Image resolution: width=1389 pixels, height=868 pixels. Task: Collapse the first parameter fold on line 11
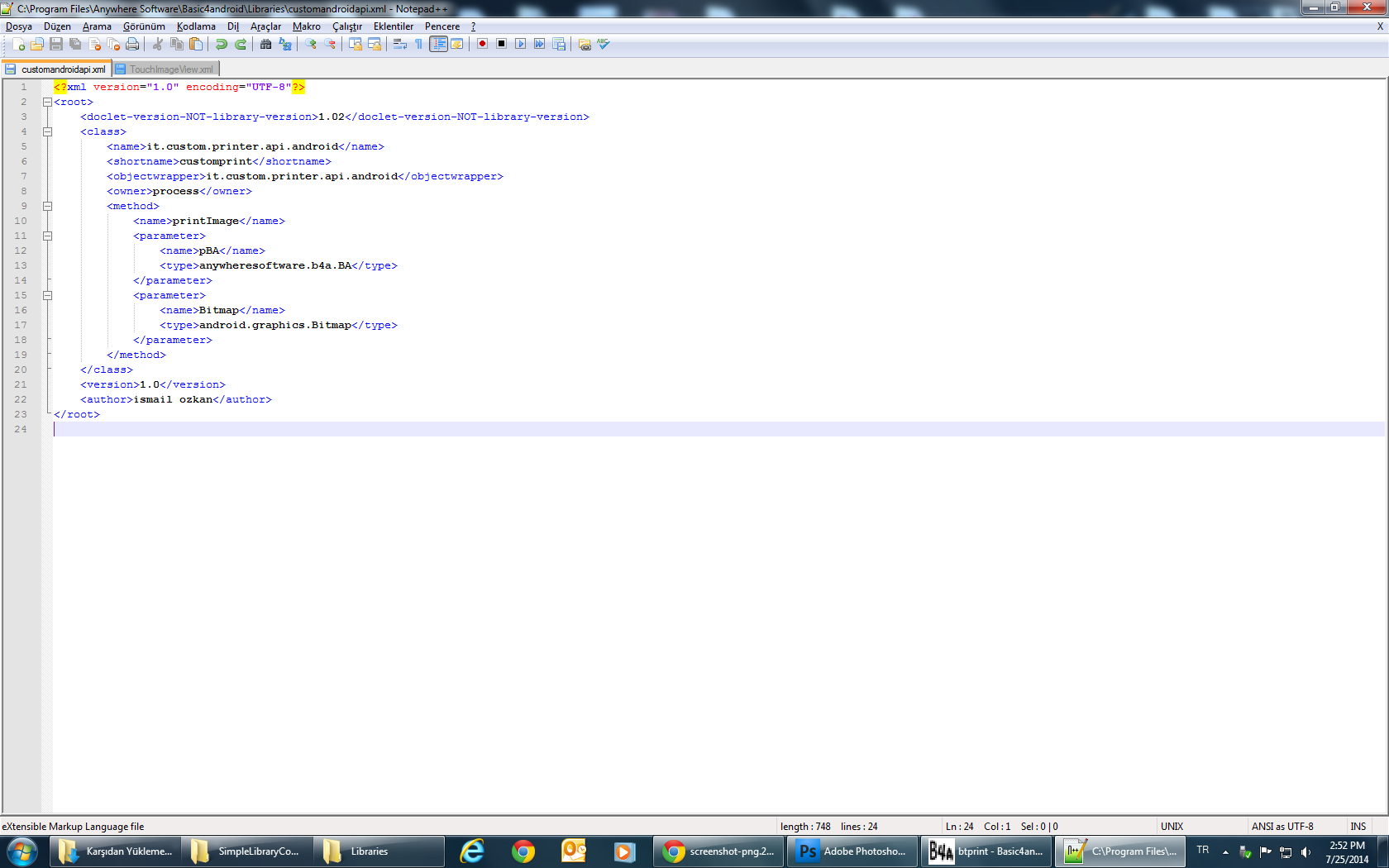(47, 236)
